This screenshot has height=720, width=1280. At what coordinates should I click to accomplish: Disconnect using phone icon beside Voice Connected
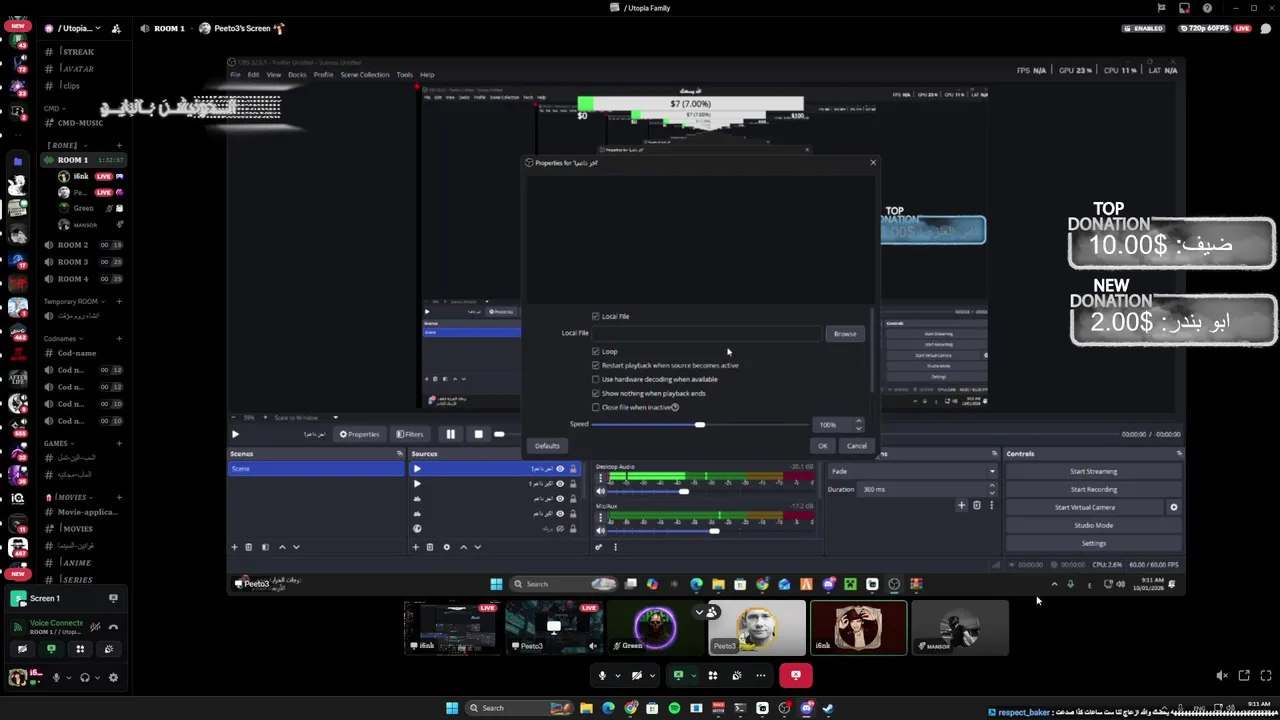(113, 627)
